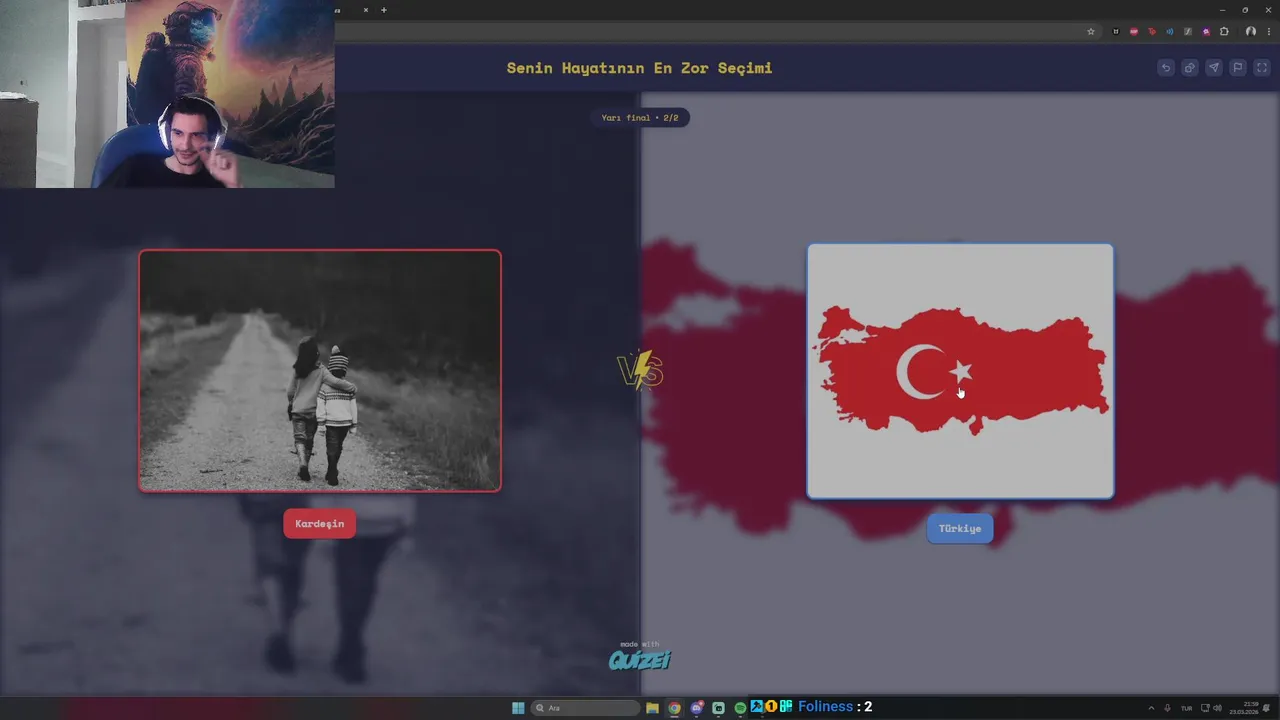
Task: Open the notifications bell icon
Action: pos(1267,708)
